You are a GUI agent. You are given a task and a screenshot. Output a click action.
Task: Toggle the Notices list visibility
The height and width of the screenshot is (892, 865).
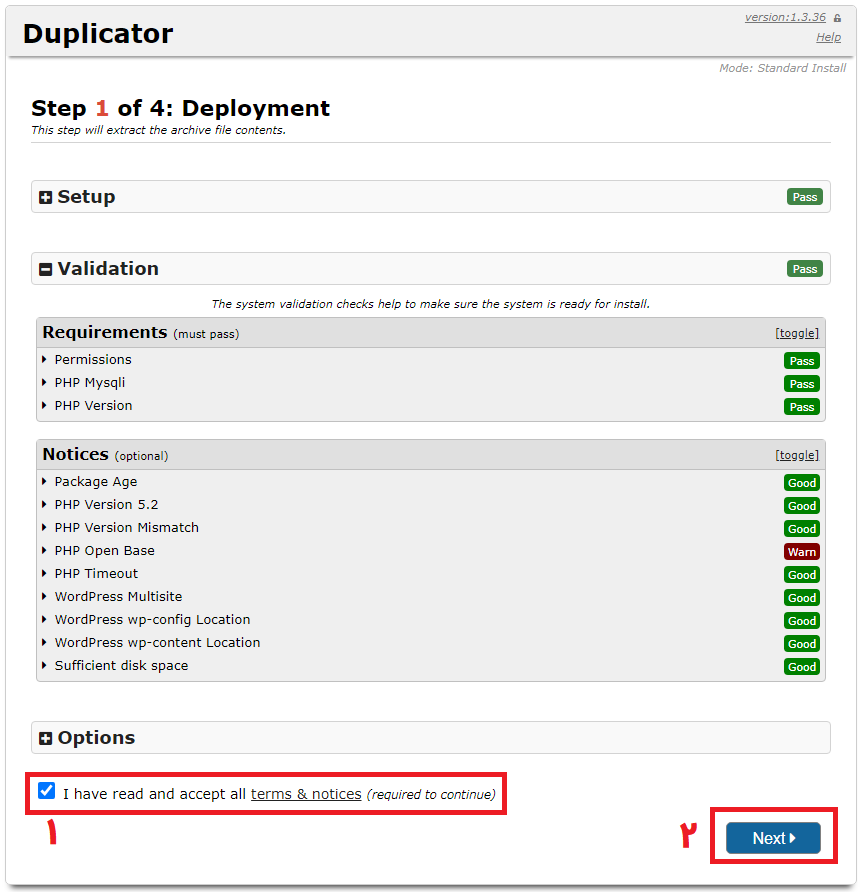[x=796, y=455]
